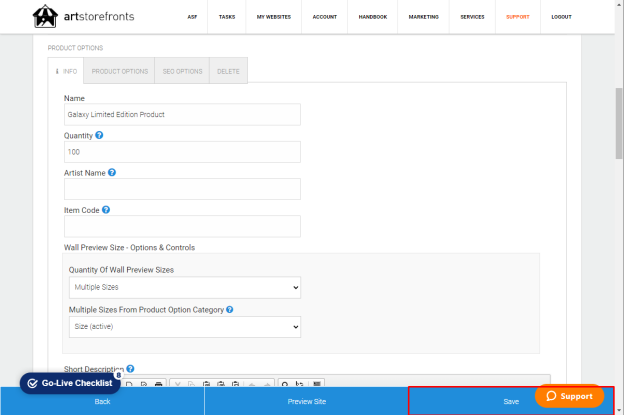Click the page's vertical scrollbar thumb
Screen dimensions: 624x415
[x=619, y=123]
